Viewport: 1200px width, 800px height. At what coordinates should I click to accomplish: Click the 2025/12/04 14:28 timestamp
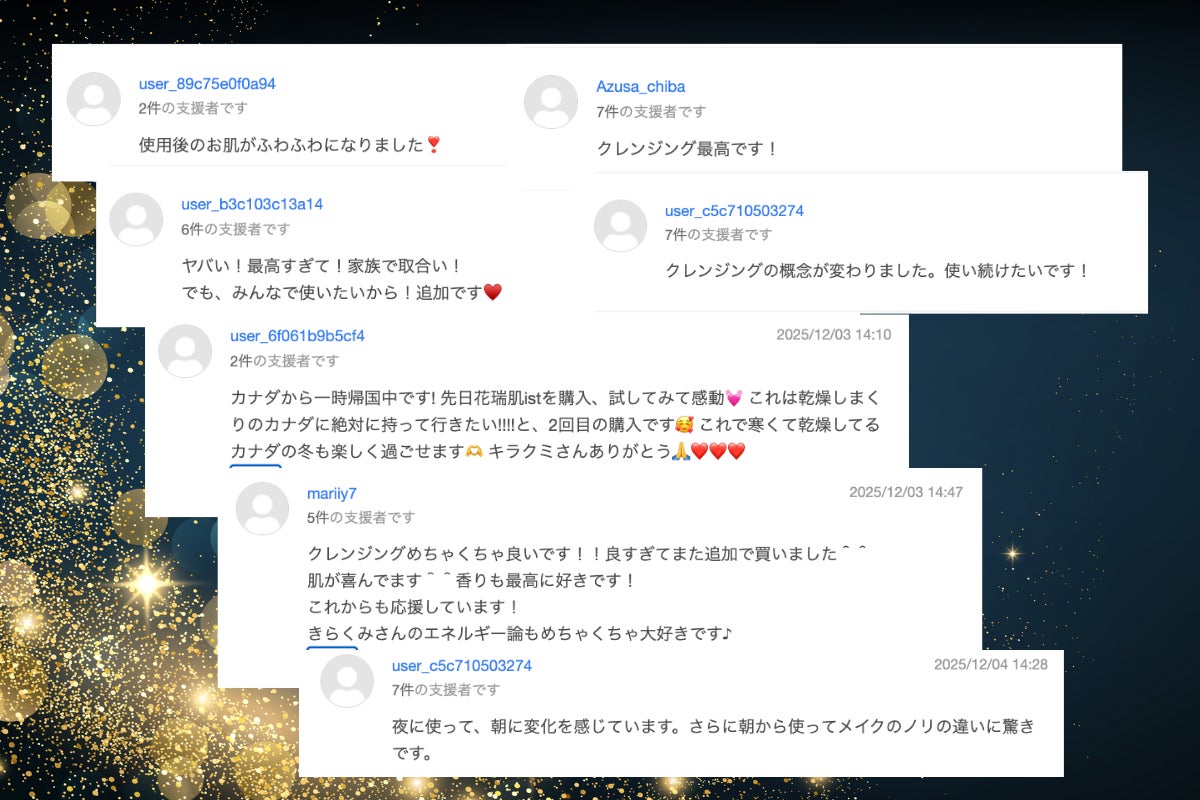point(990,664)
